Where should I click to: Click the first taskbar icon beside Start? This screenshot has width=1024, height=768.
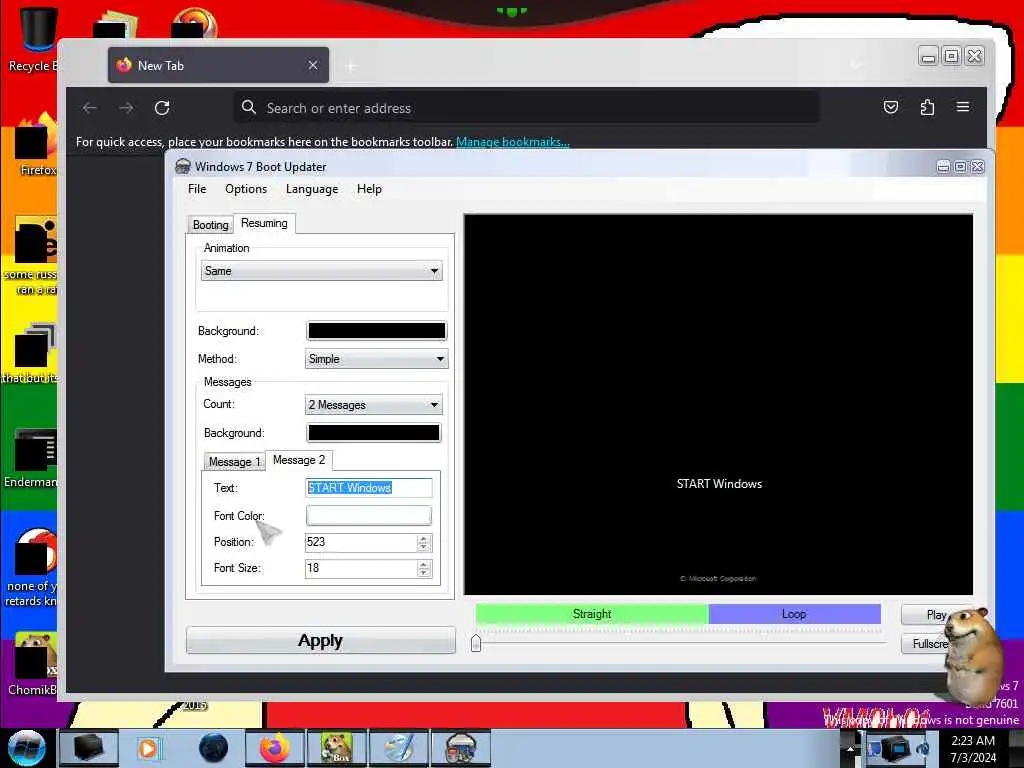pos(89,748)
